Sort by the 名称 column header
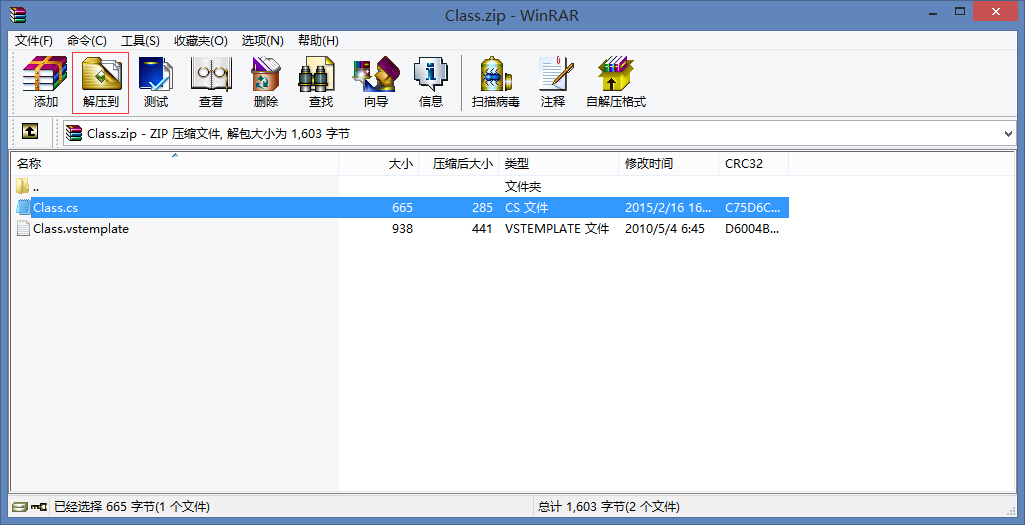This screenshot has width=1025, height=525. [175, 163]
